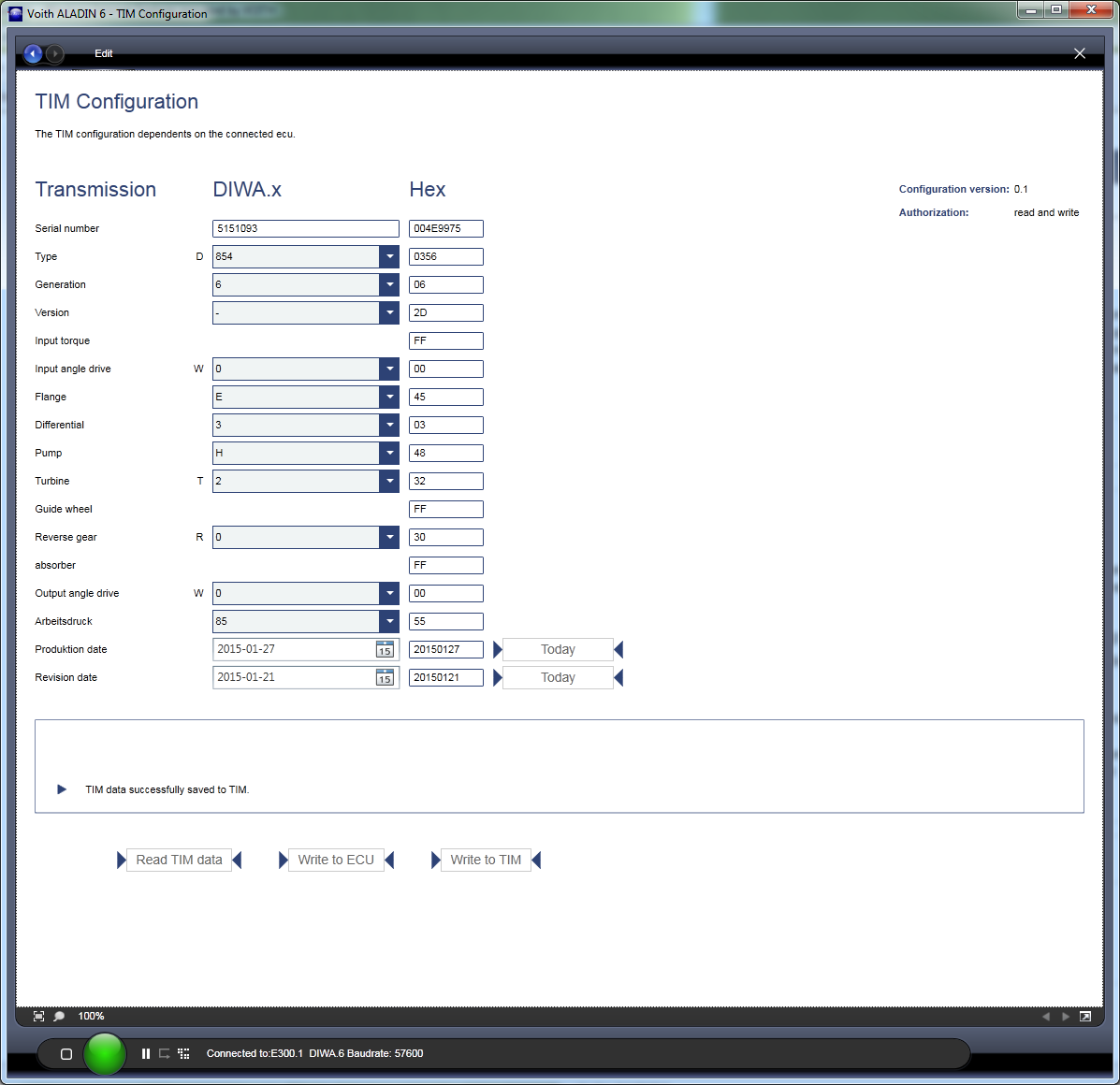Screen dimensions: 1120x1085
Task: Expand the Type dropdown showing 854
Action: [x=389, y=257]
